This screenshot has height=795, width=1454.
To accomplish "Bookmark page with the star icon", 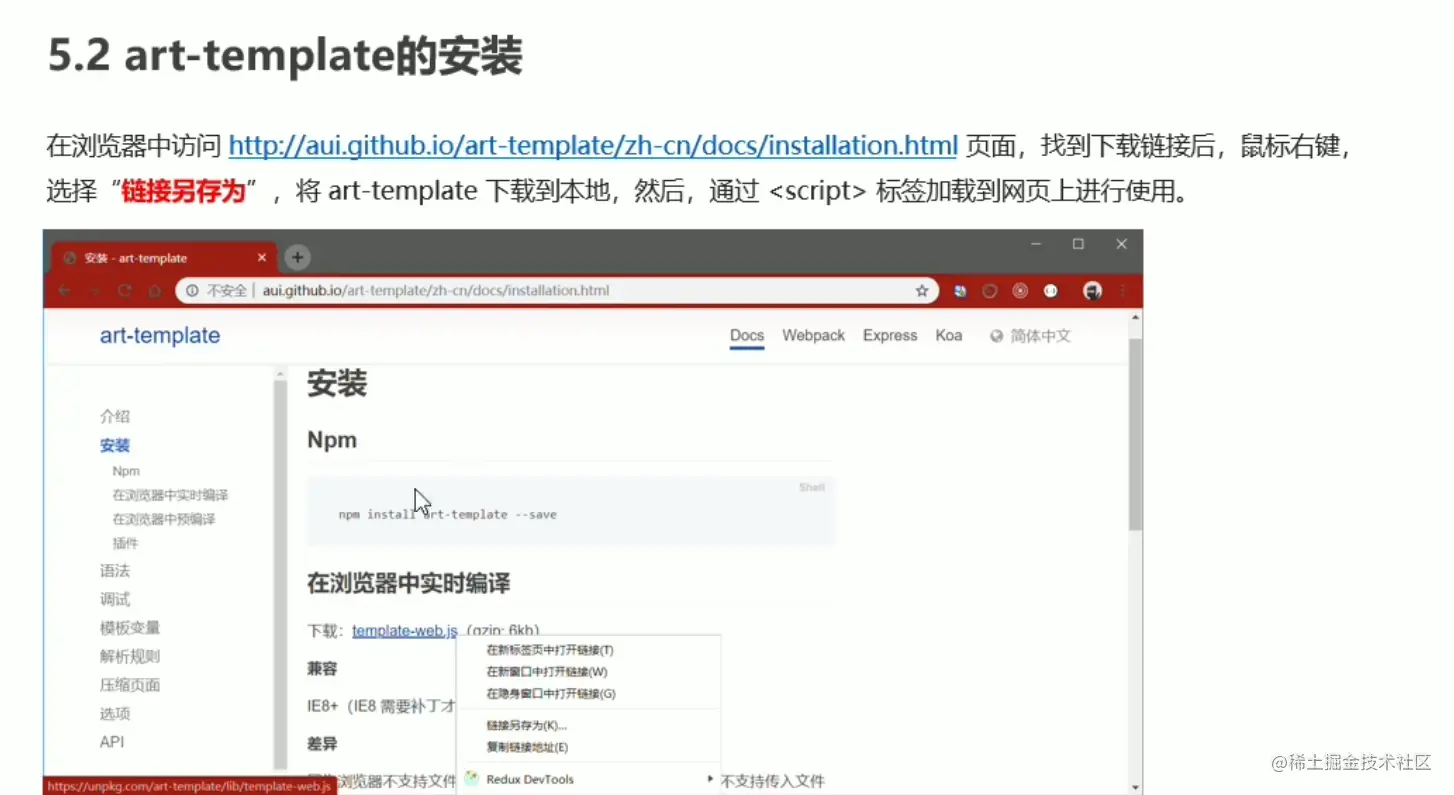I will (922, 291).
